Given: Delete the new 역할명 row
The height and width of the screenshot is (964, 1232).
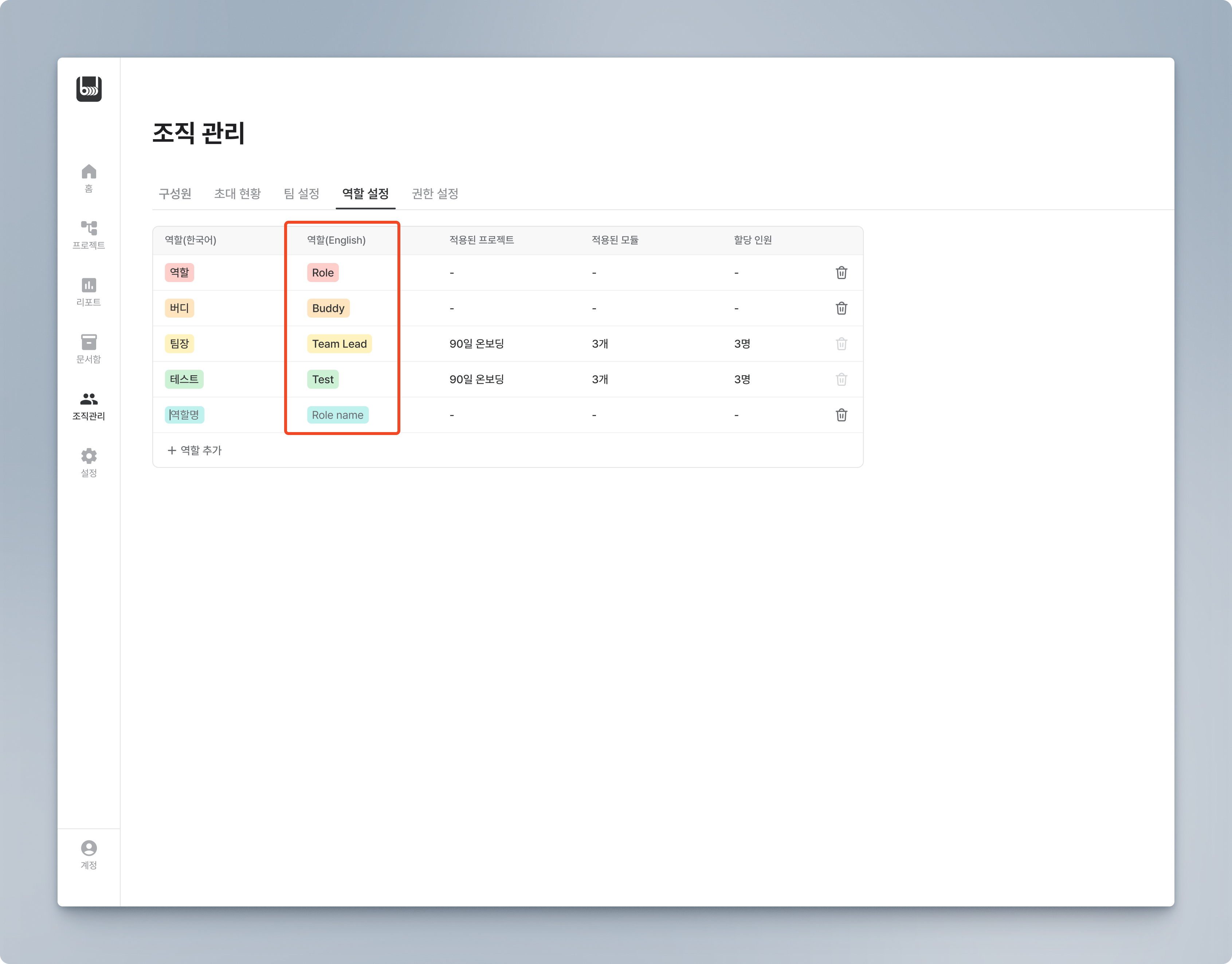Looking at the screenshot, I should (841, 415).
